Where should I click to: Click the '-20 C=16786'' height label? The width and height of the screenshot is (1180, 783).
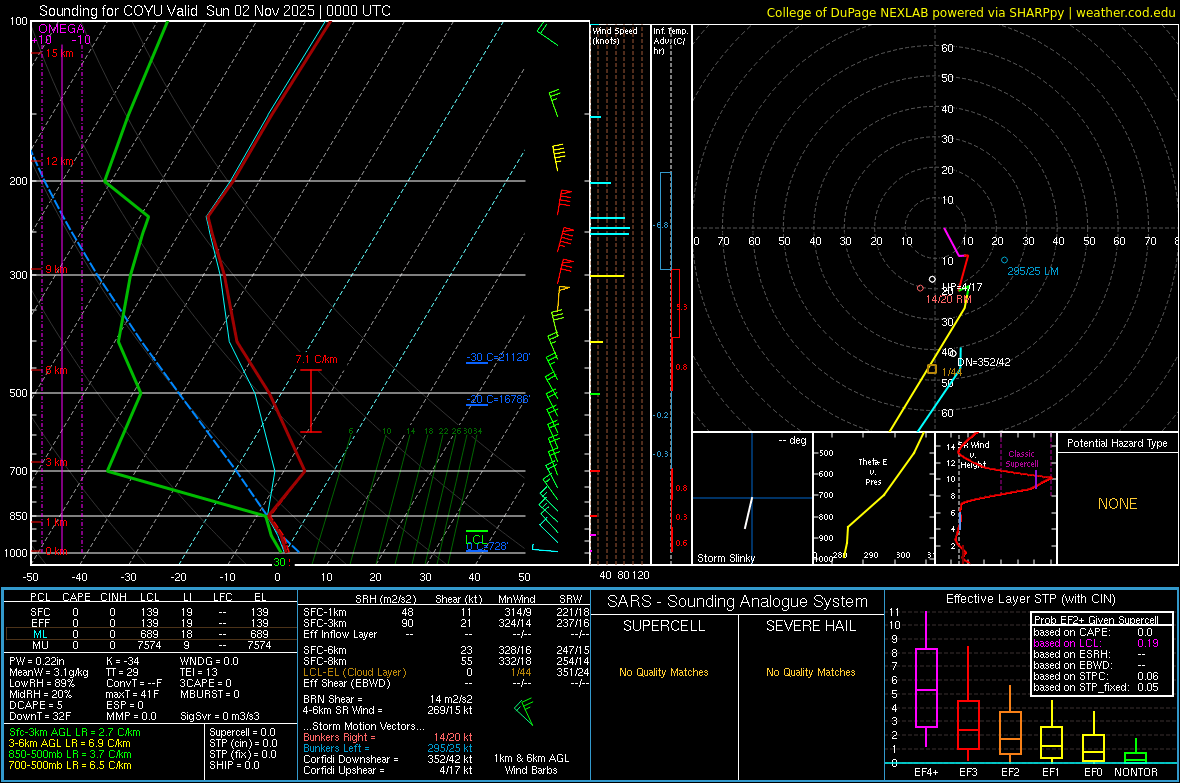point(499,399)
